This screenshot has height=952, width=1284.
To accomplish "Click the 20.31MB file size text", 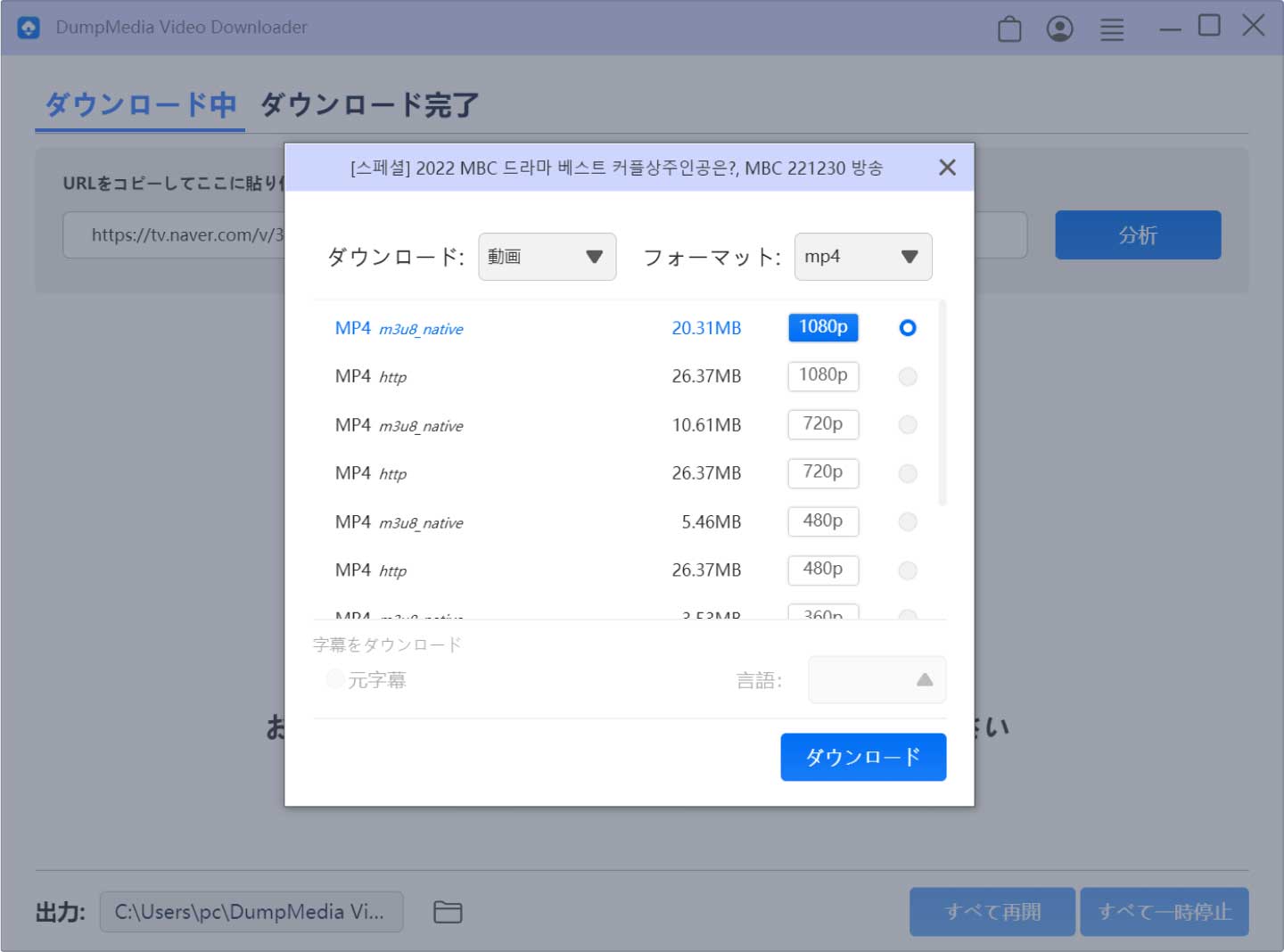I will (x=706, y=328).
